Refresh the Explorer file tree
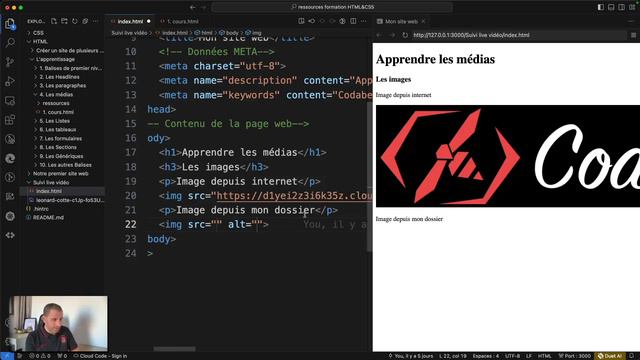640x360 pixels. [75, 21]
